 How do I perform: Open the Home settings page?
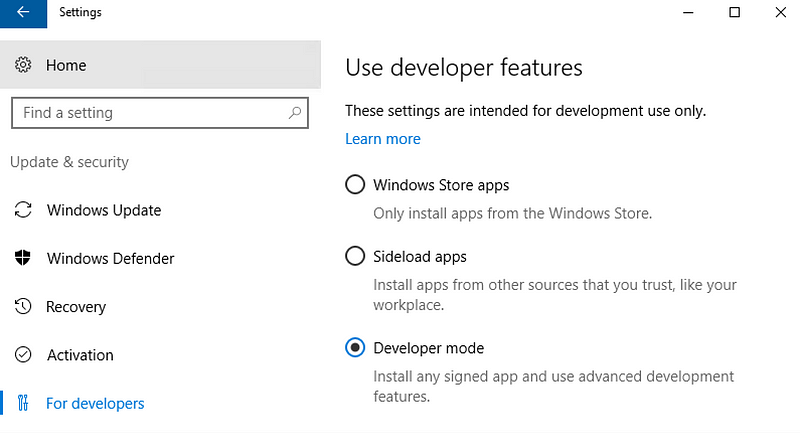click(x=160, y=65)
